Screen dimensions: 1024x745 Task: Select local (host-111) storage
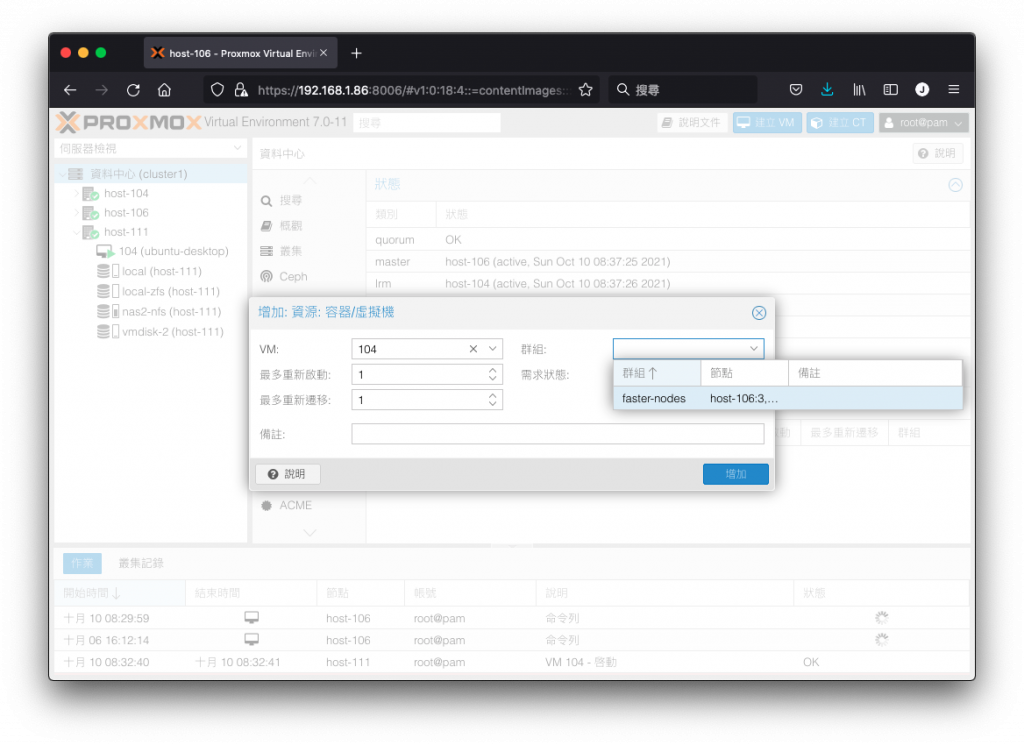161,272
